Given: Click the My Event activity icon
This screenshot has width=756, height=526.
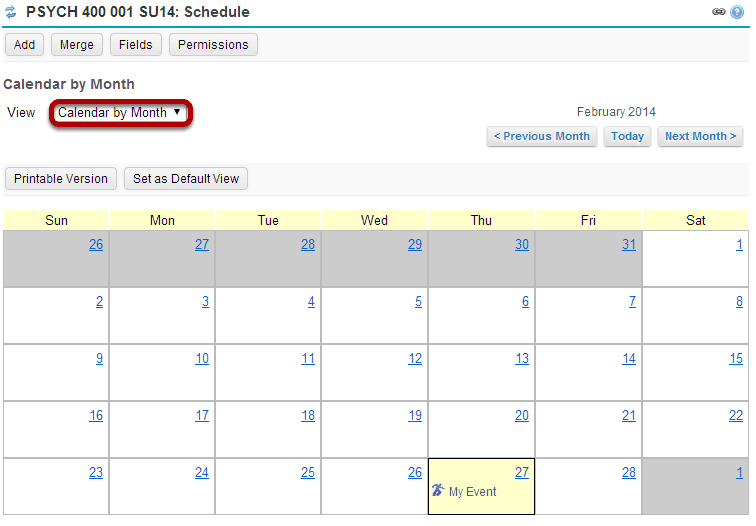Looking at the screenshot, I should (438, 490).
